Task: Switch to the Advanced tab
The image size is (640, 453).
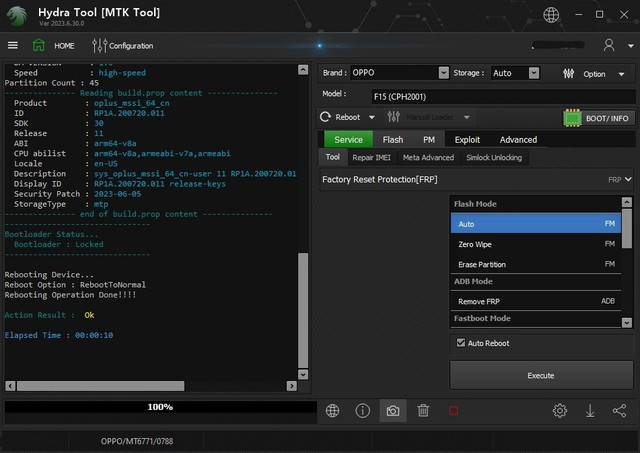Action: (x=518, y=140)
